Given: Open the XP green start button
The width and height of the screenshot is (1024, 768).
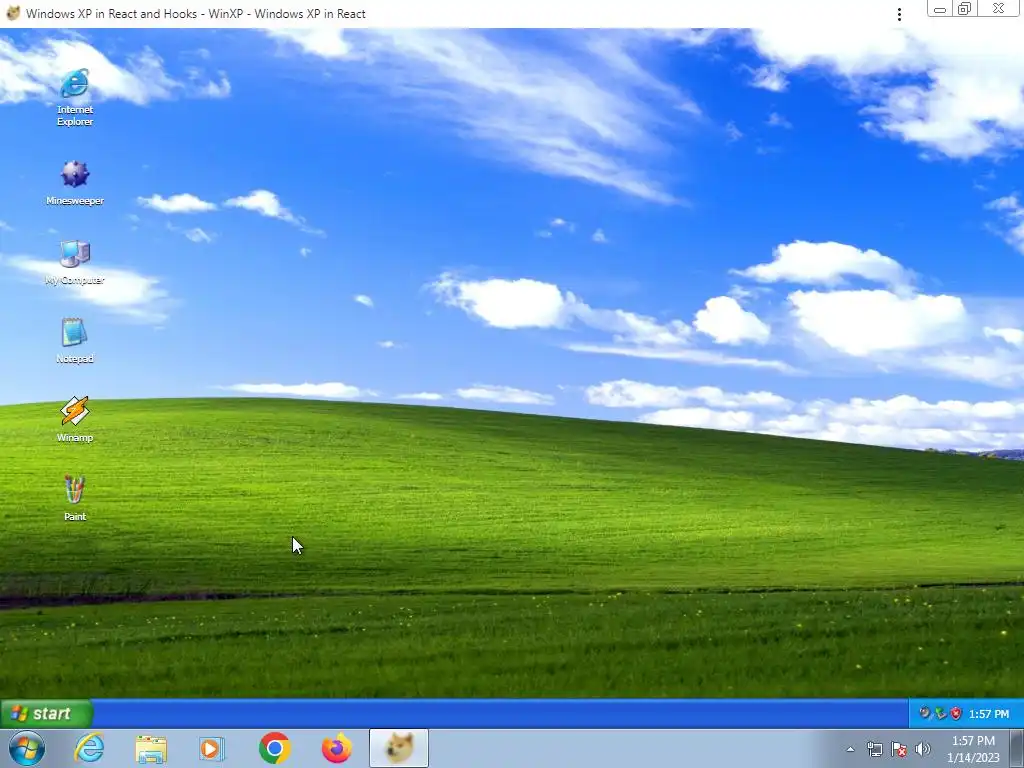Looking at the screenshot, I should 46,713.
